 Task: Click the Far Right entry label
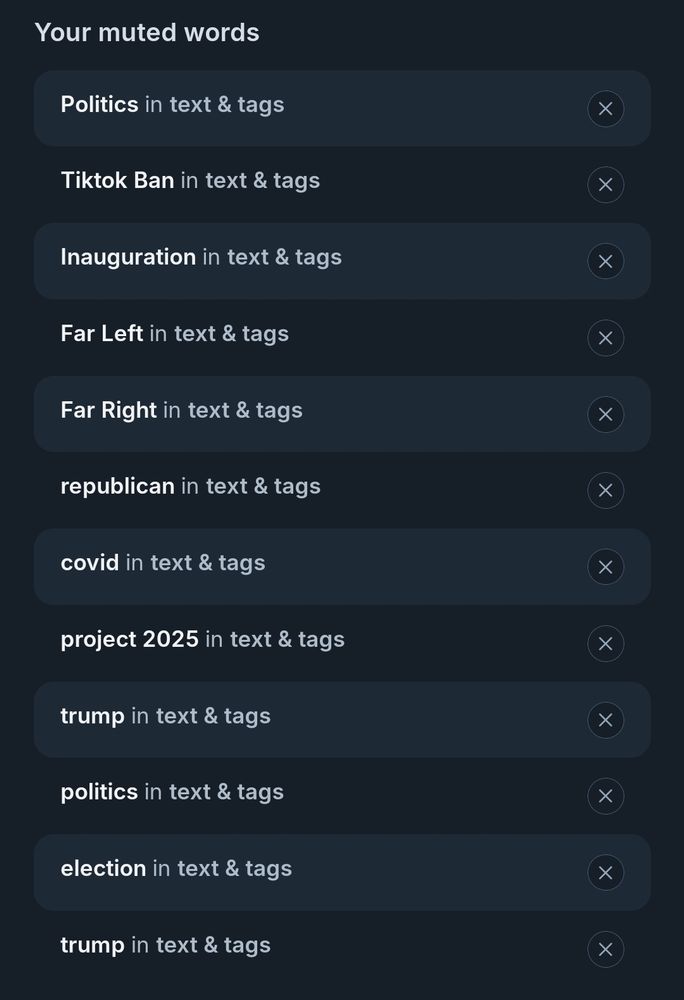click(182, 410)
